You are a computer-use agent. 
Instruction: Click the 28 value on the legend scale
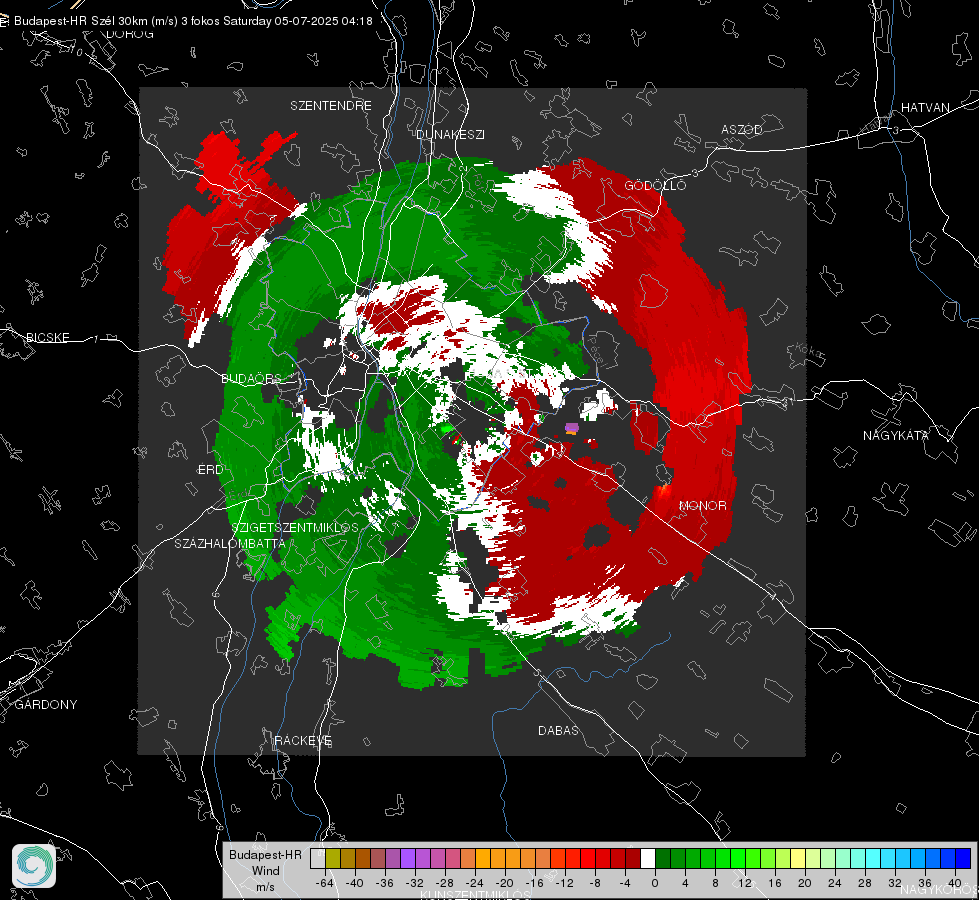(865, 883)
